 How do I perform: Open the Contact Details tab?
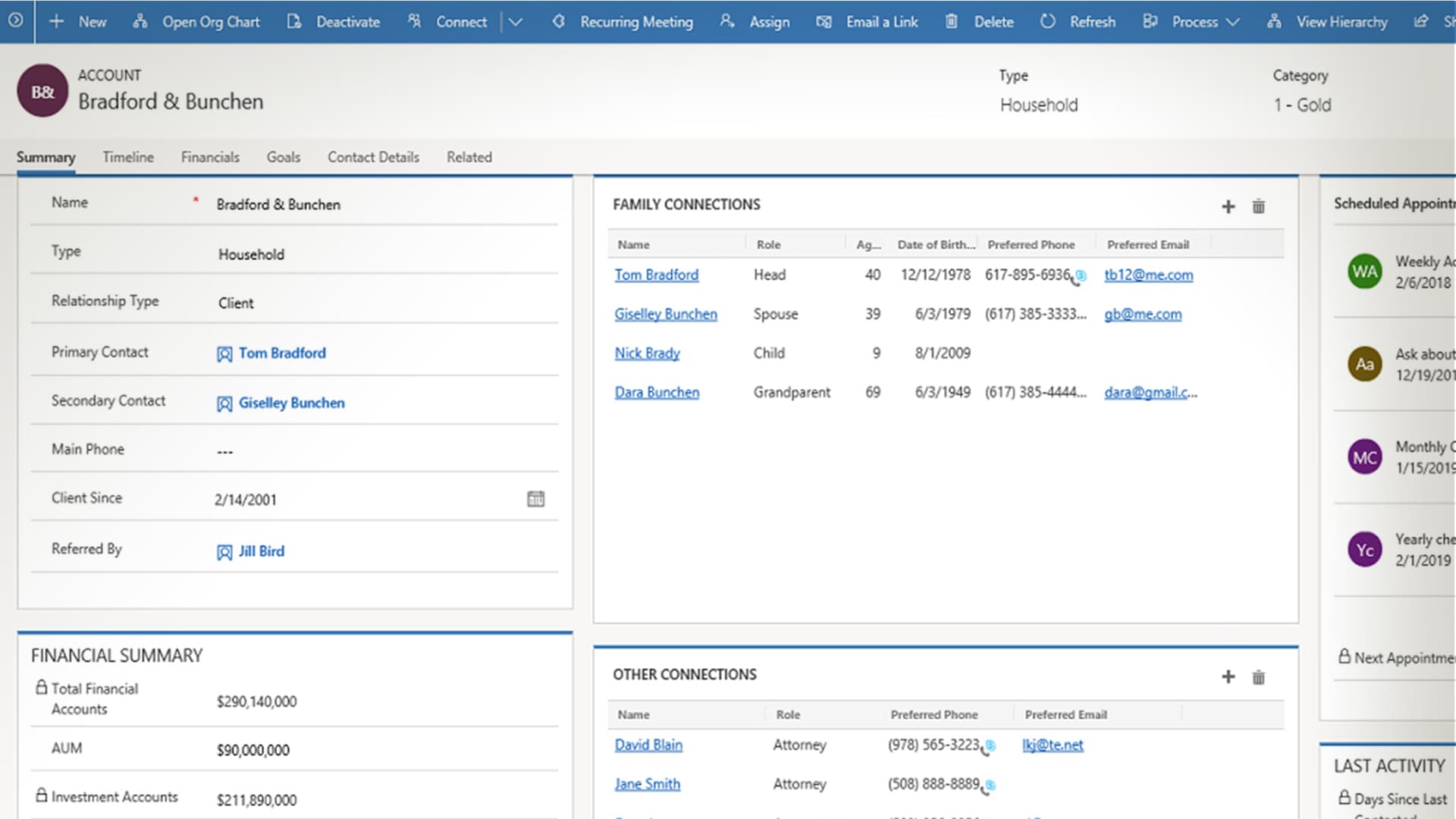click(373, 157)
